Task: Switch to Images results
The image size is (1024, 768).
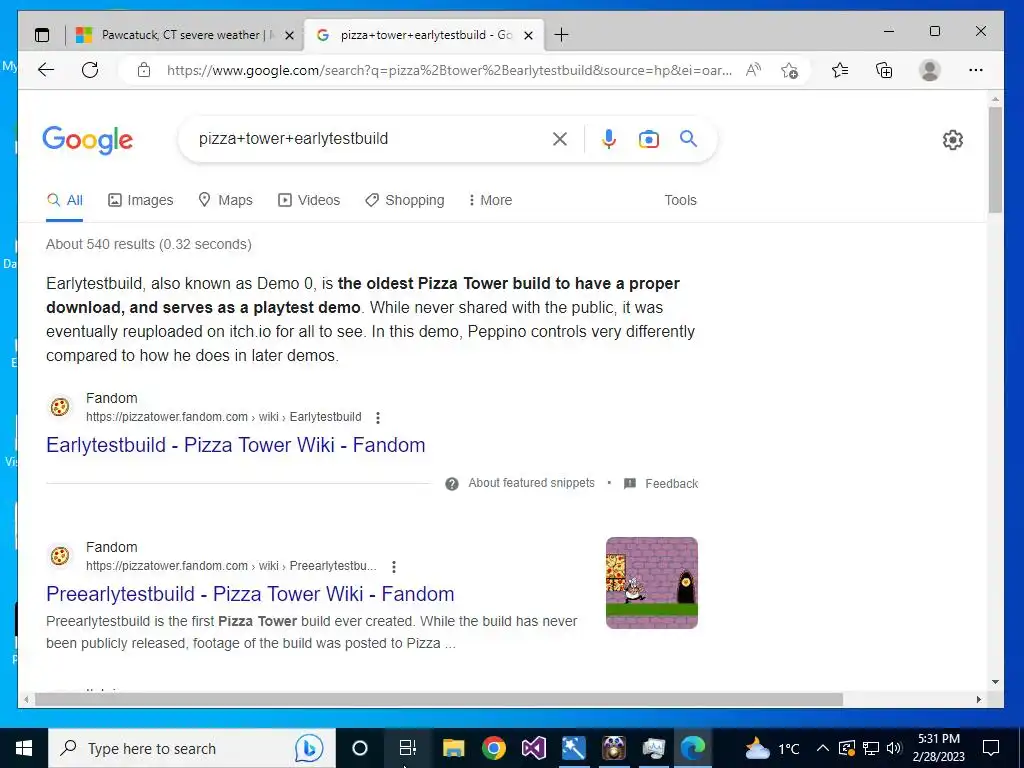Action: (x=140, y=200)
